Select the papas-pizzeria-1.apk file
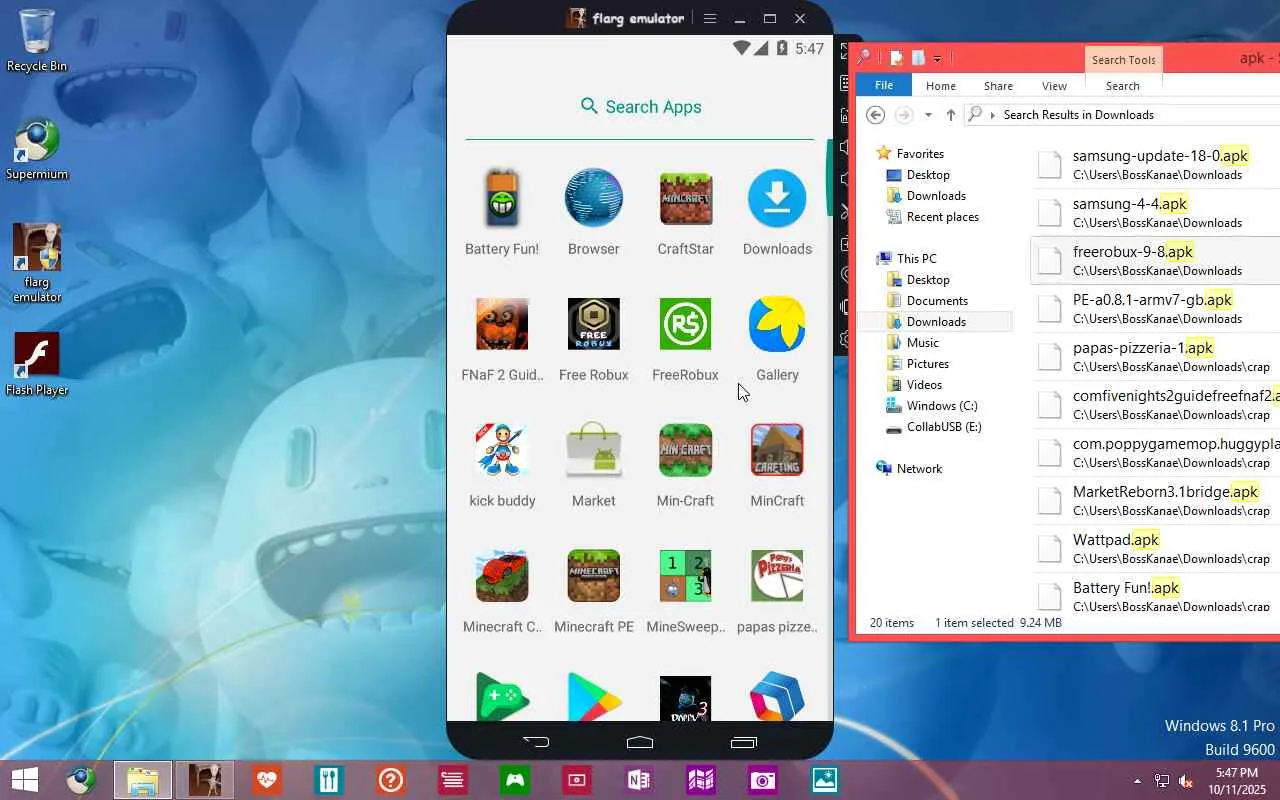The height and width of the screenshot is (800, 1280). pyautogui.click(x=1156, y=356)
